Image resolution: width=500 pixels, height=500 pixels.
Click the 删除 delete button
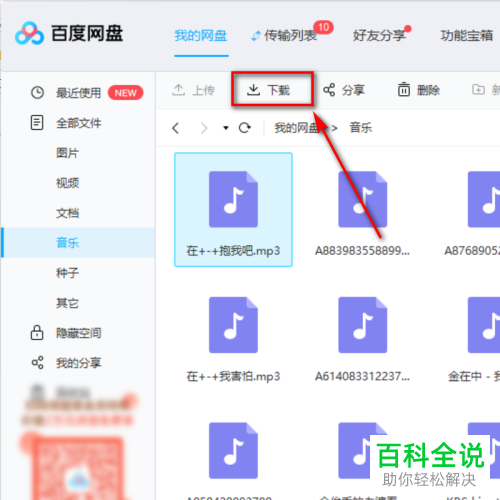coord(419,90)
